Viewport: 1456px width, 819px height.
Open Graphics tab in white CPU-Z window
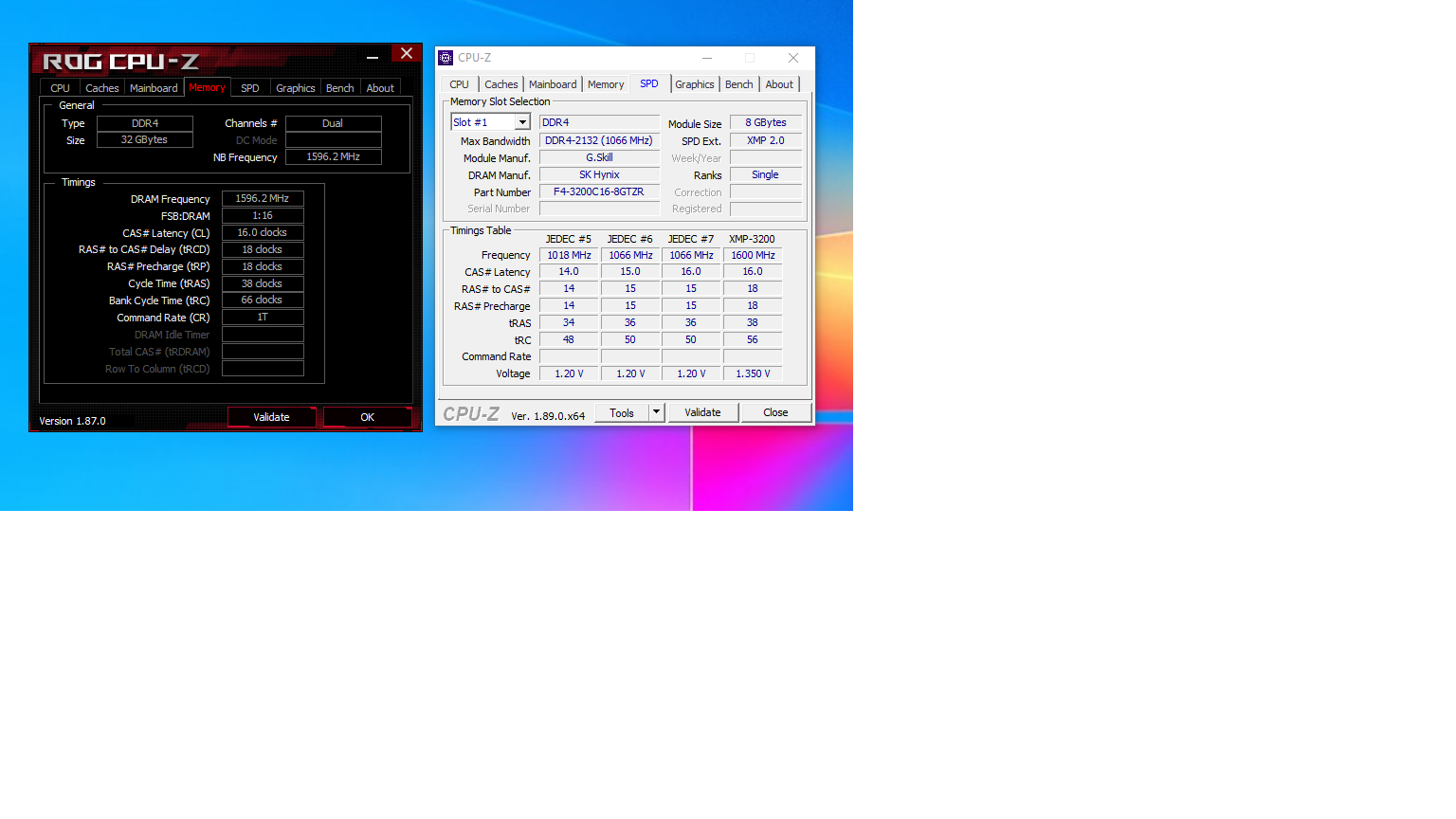pos(695,84)
